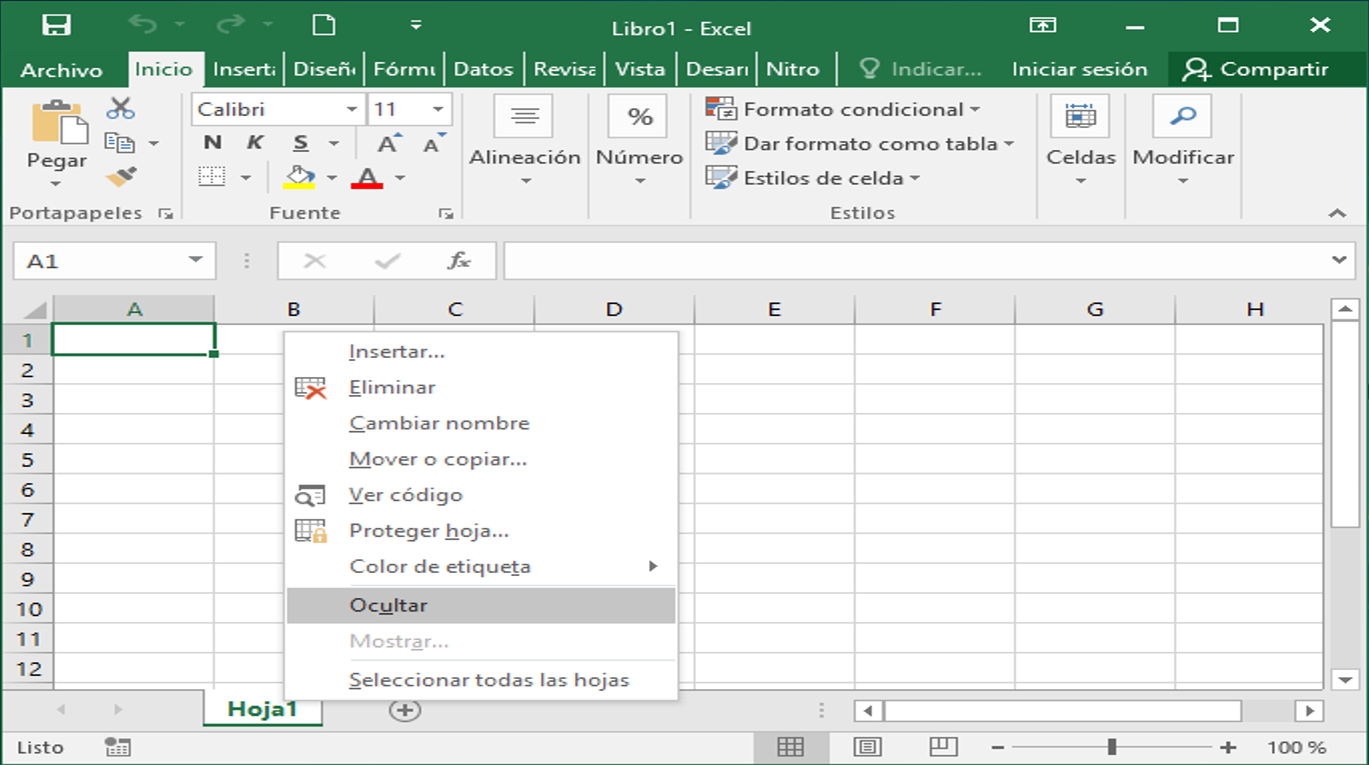
Task: Click the Pegar clipboard icon
Action: click(x=58, y=121)
